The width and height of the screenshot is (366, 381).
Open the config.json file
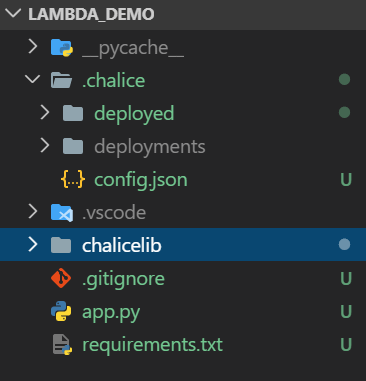coord(141,180)
